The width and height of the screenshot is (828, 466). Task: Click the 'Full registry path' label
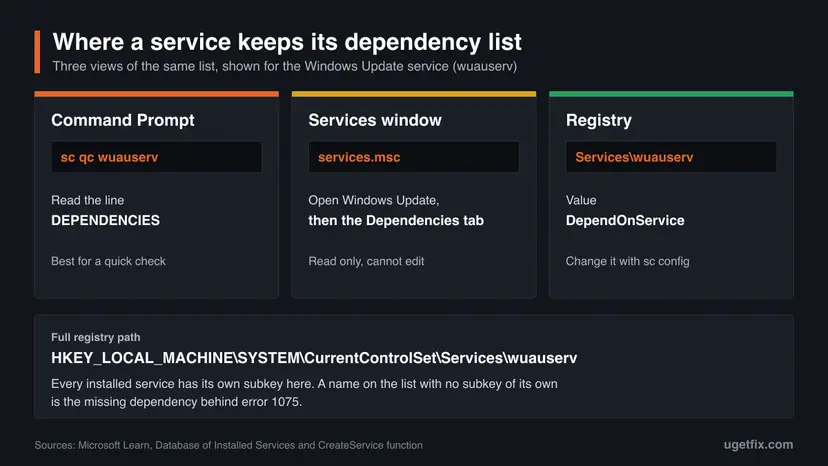point(96,337)
